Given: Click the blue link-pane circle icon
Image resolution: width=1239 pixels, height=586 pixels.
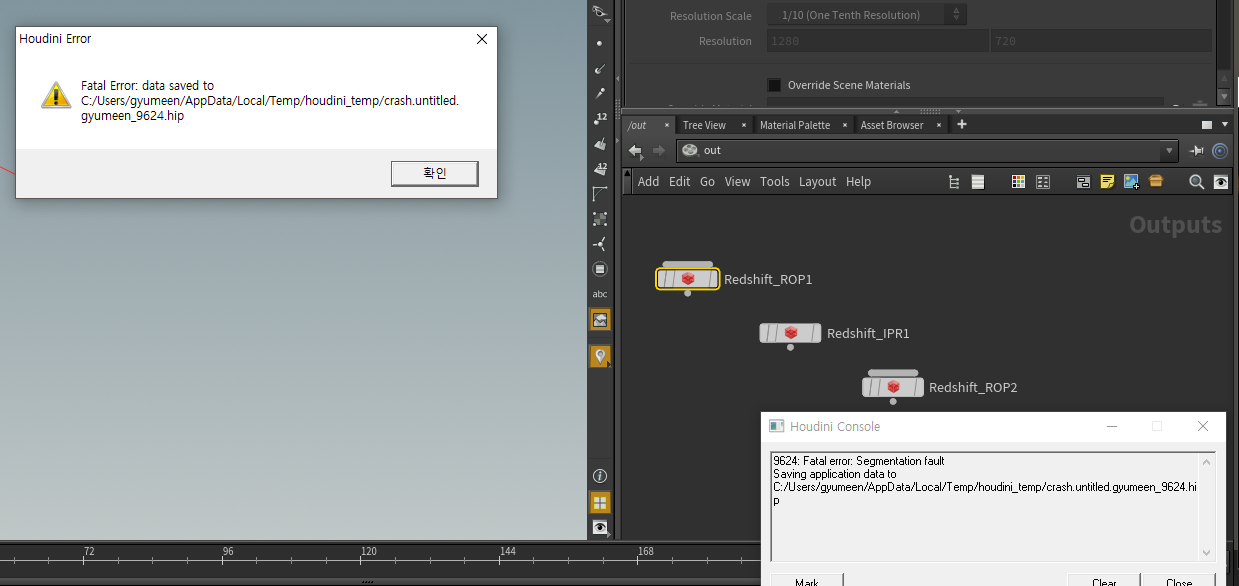Looking at the screenshot, I should tap(1220, 151).
